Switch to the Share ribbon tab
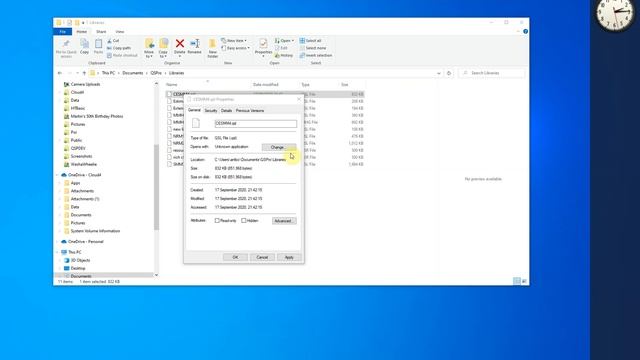Image resolution: width=640 pixels, height=360 pixels. point(101,31)
